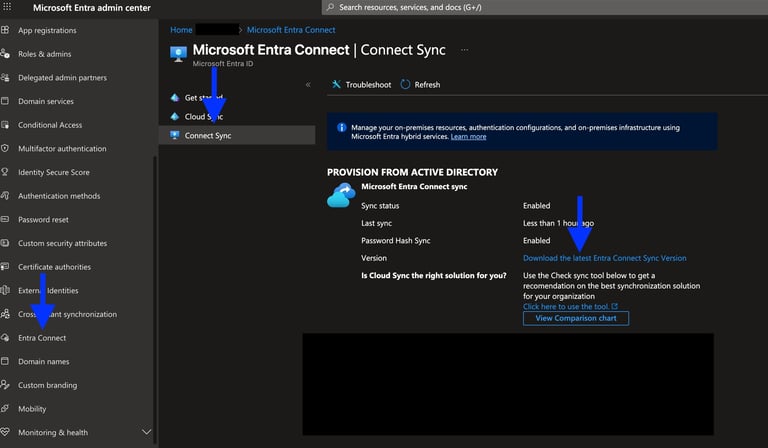This screenshot has width=768, height=448.
Task: Click the Troubleshoot button label
Action: point(368,85)
